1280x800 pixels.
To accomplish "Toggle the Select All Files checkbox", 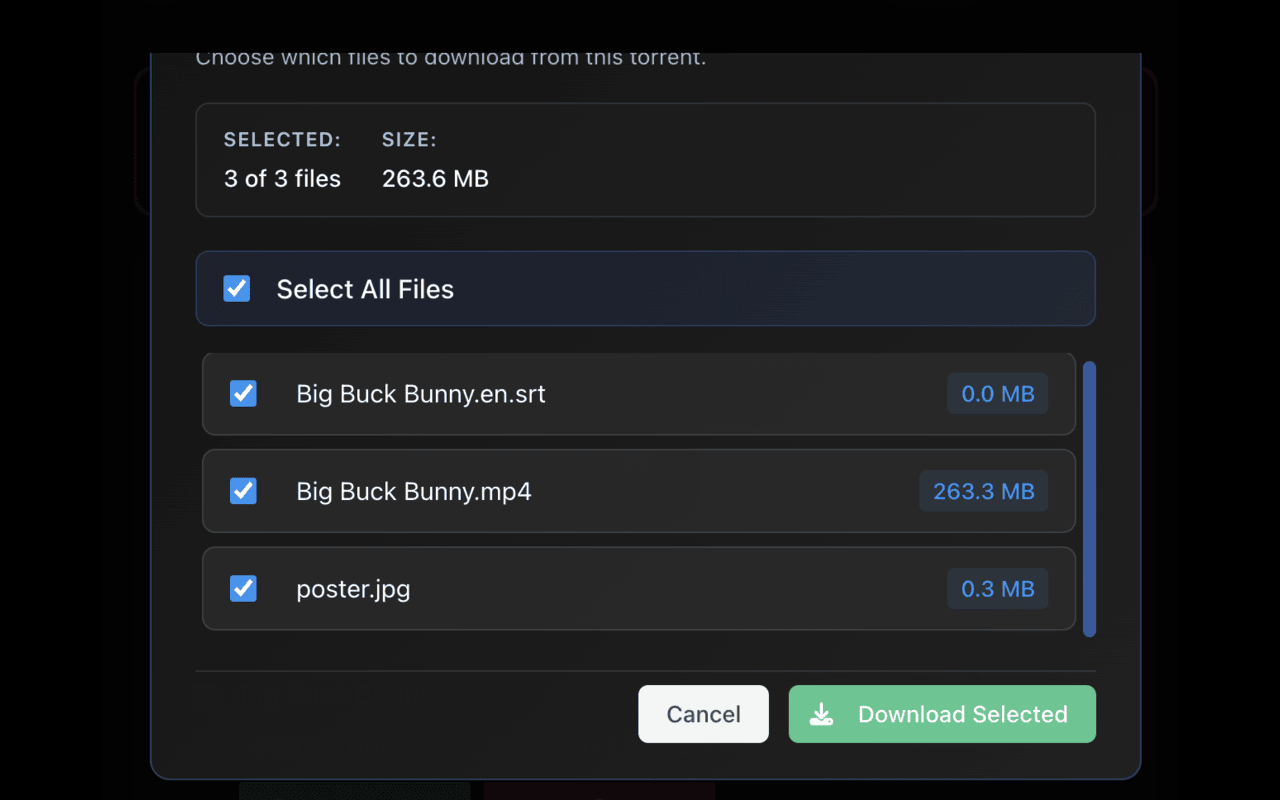I will [237, 289].
